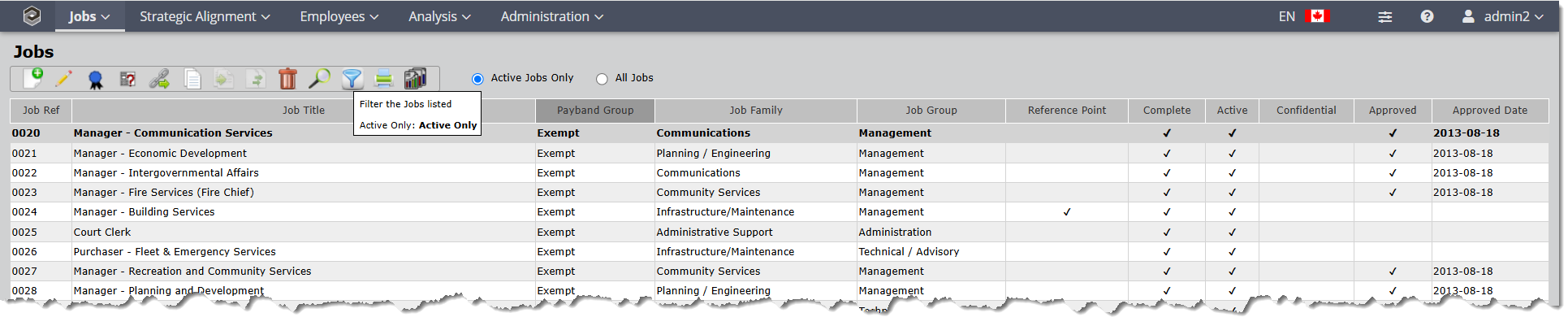Screen dimensions: 1568x326
Task: Click the chain link arrow icon
Action: click(x=160, y=80)
